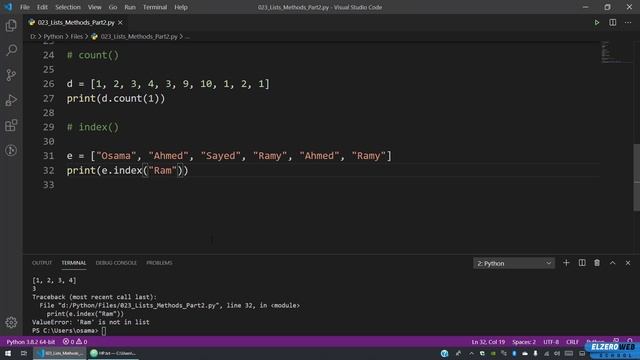Click the Files breadcrumb folder
Screen dimensions: 640x360
click(x=77, y=36)
